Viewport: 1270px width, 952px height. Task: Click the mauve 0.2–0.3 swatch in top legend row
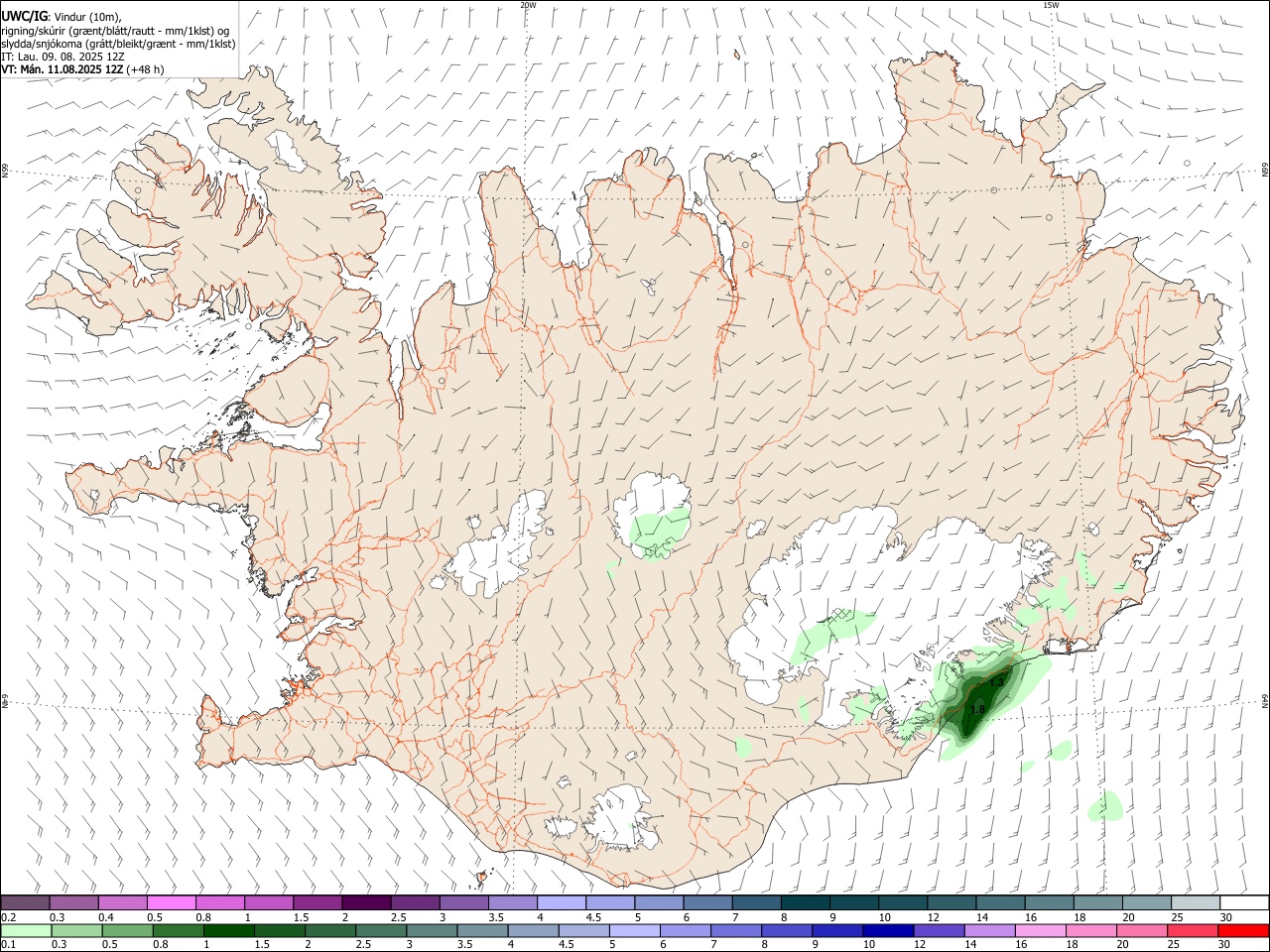[26, 902]
